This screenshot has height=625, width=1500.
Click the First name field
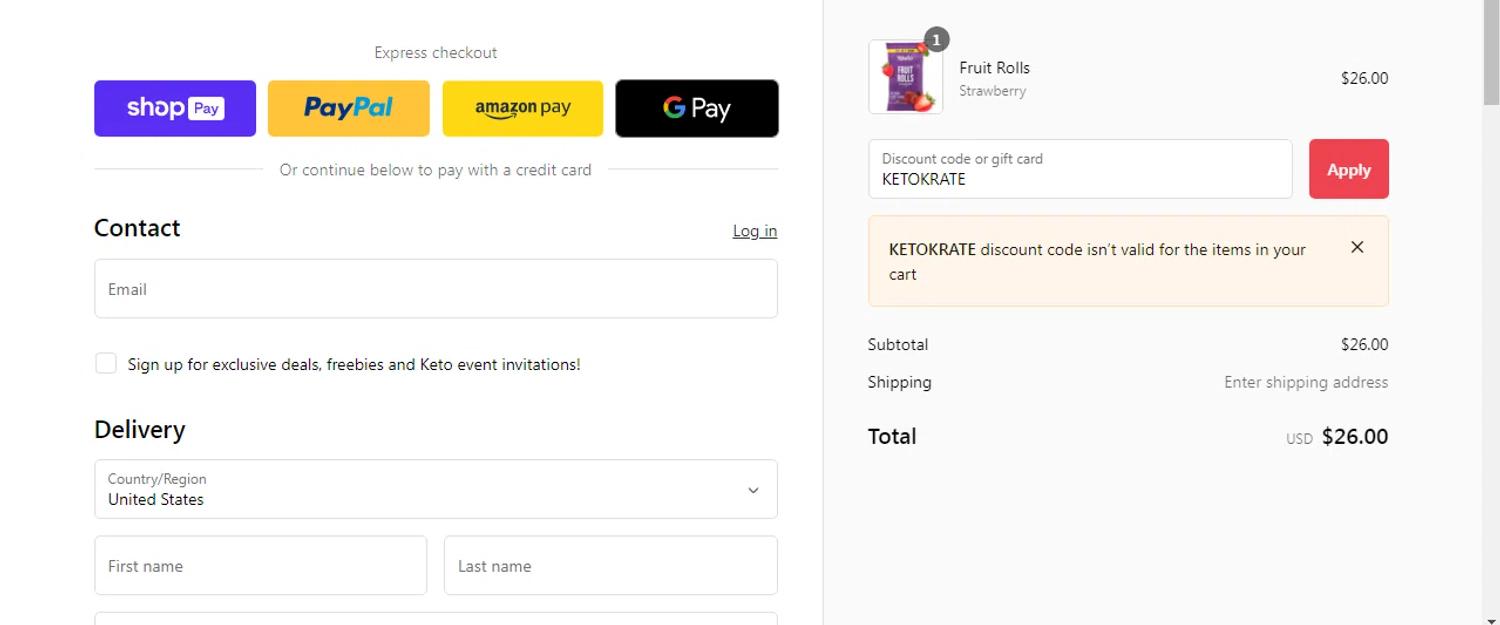(260, 566)
